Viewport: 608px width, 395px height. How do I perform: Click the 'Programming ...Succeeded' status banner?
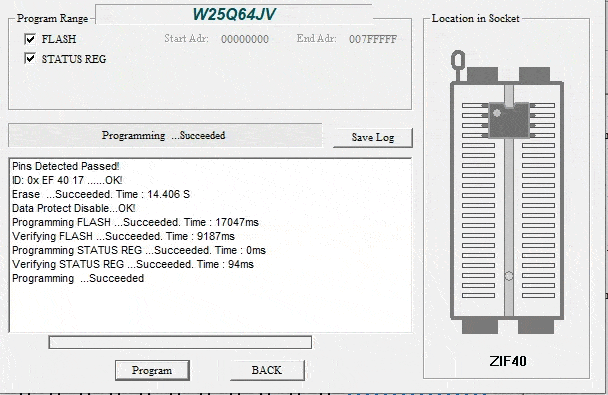tap(164, 135)
